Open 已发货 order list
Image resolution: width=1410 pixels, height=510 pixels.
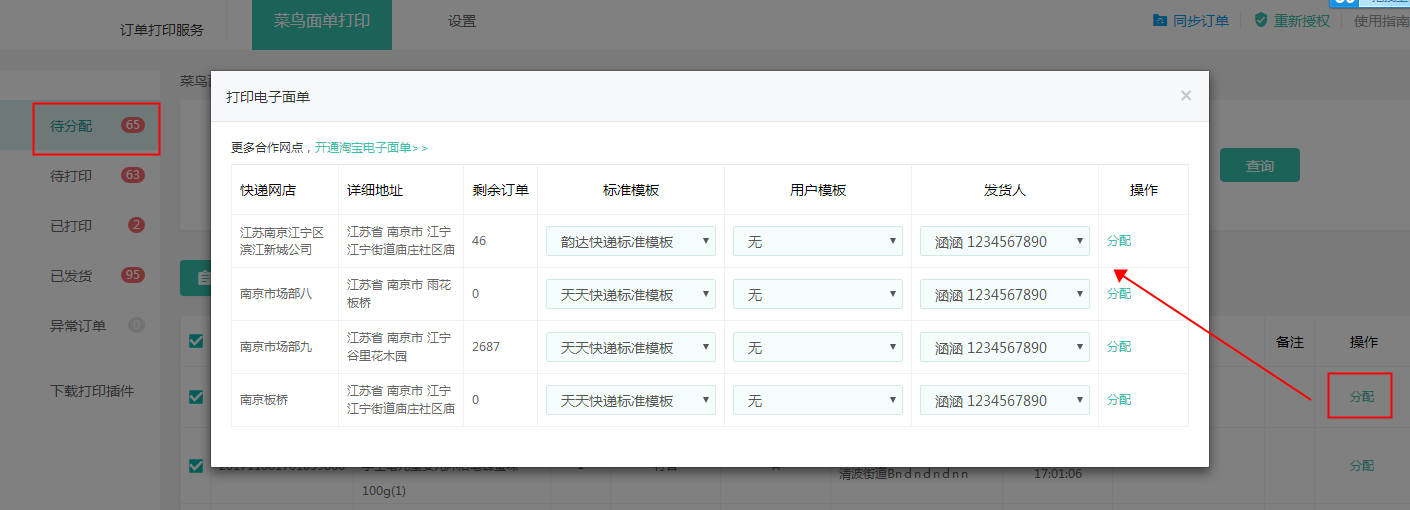(71, 276)
